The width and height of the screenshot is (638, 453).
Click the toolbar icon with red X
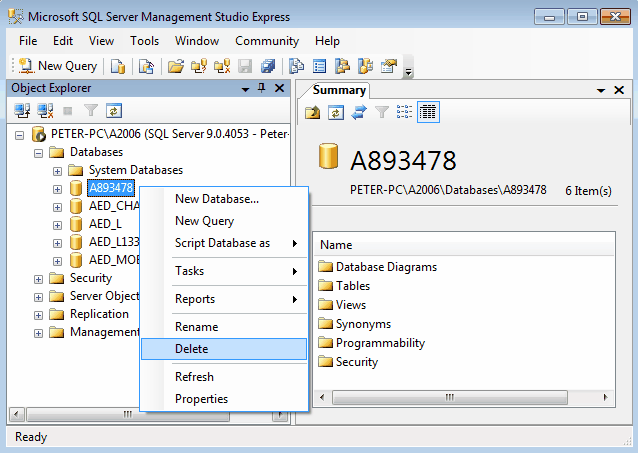(222, 66)
